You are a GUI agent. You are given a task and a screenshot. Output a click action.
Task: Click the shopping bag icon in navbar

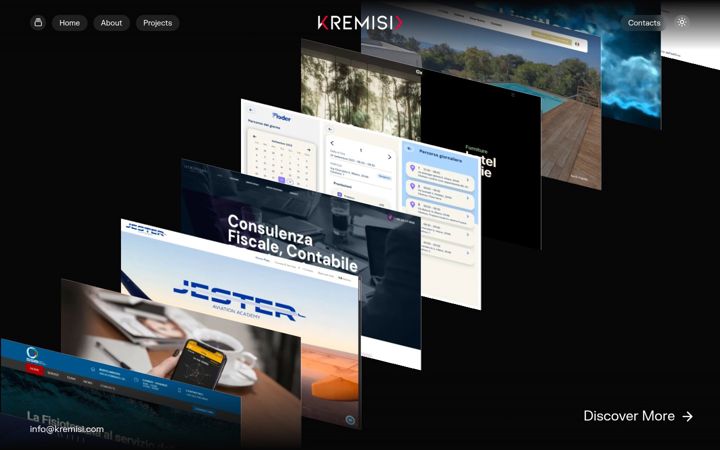point(38,22)
